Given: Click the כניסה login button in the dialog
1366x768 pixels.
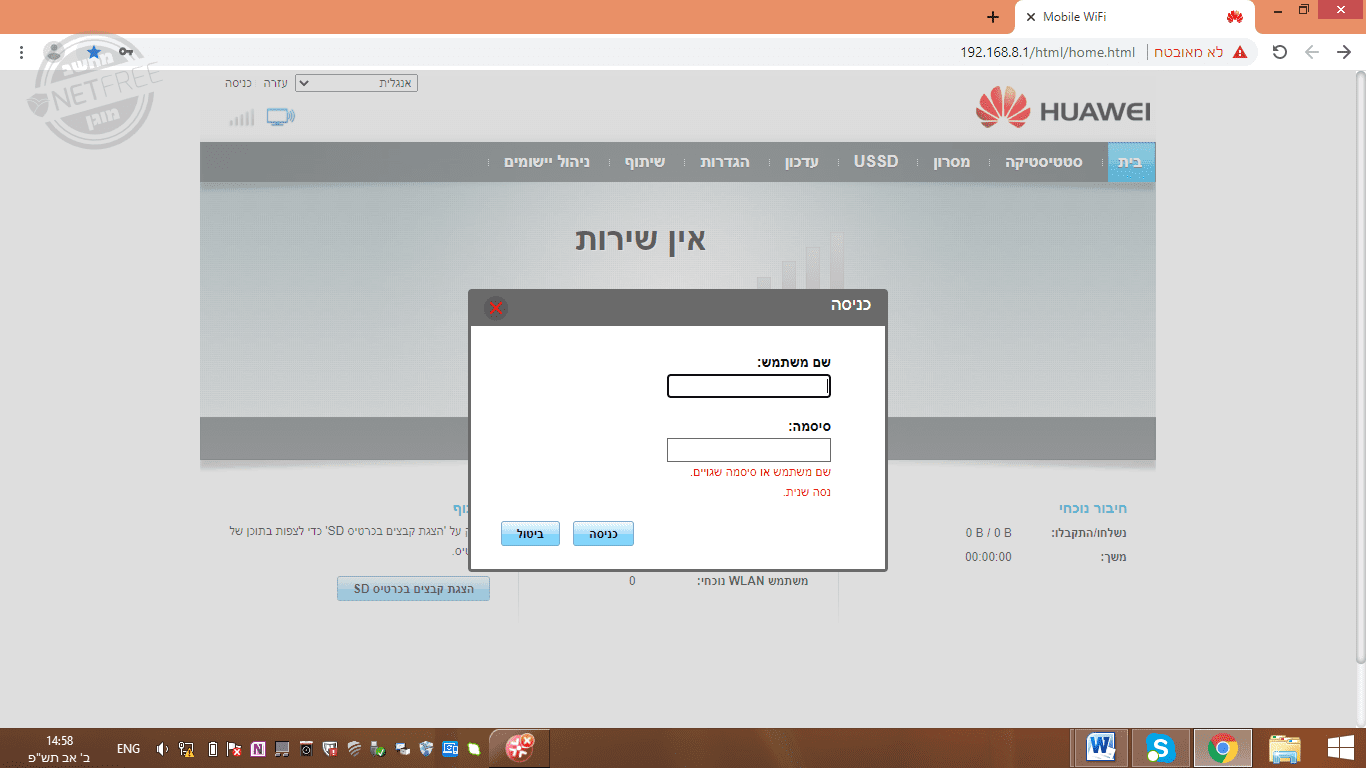Looking at the screenshot, I should (x=603, y=533).
